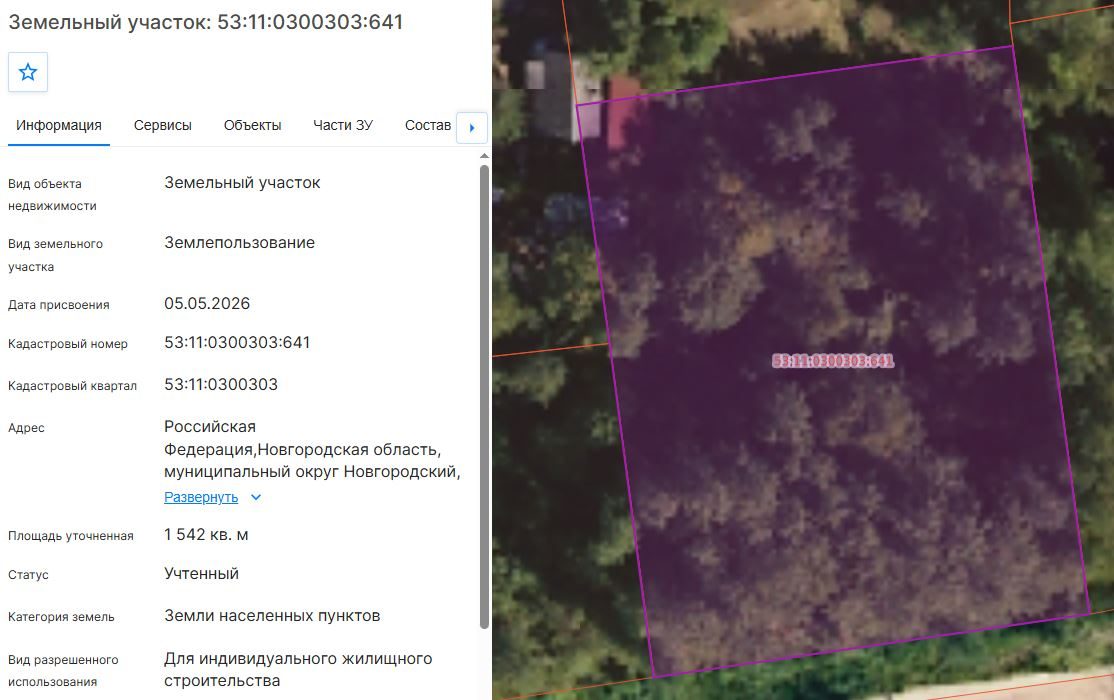1114x700 pixels.
Task: Select the cadastral number value 53:11:0300303:641
Action: point(237,343)
